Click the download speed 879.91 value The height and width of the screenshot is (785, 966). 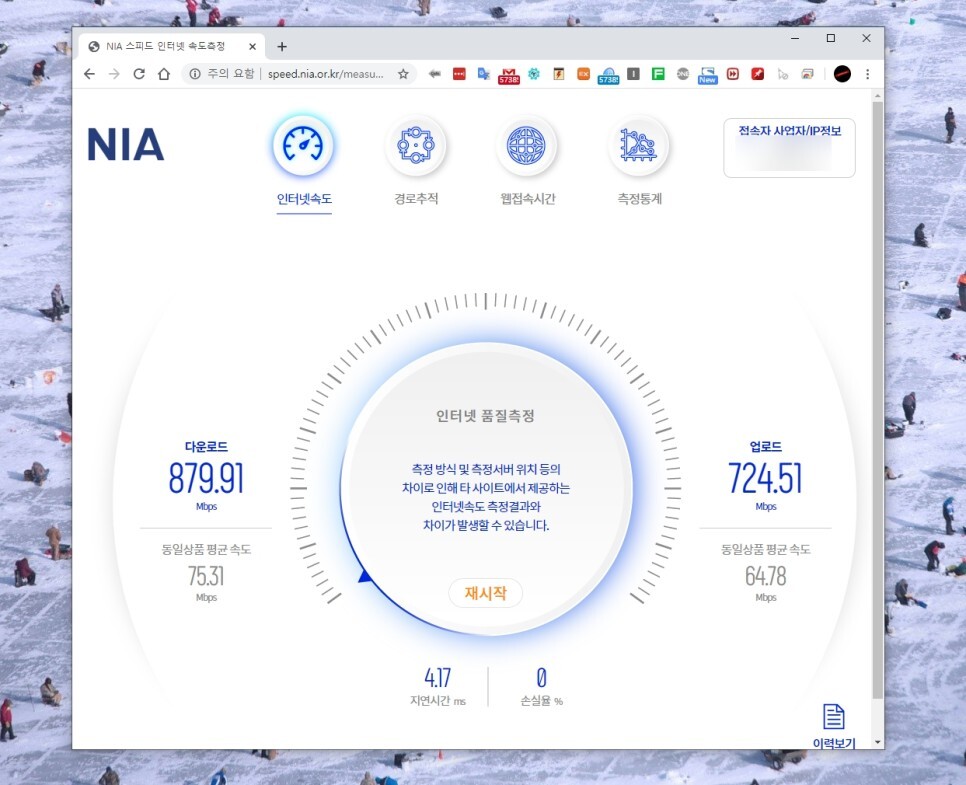coord(206,478)
